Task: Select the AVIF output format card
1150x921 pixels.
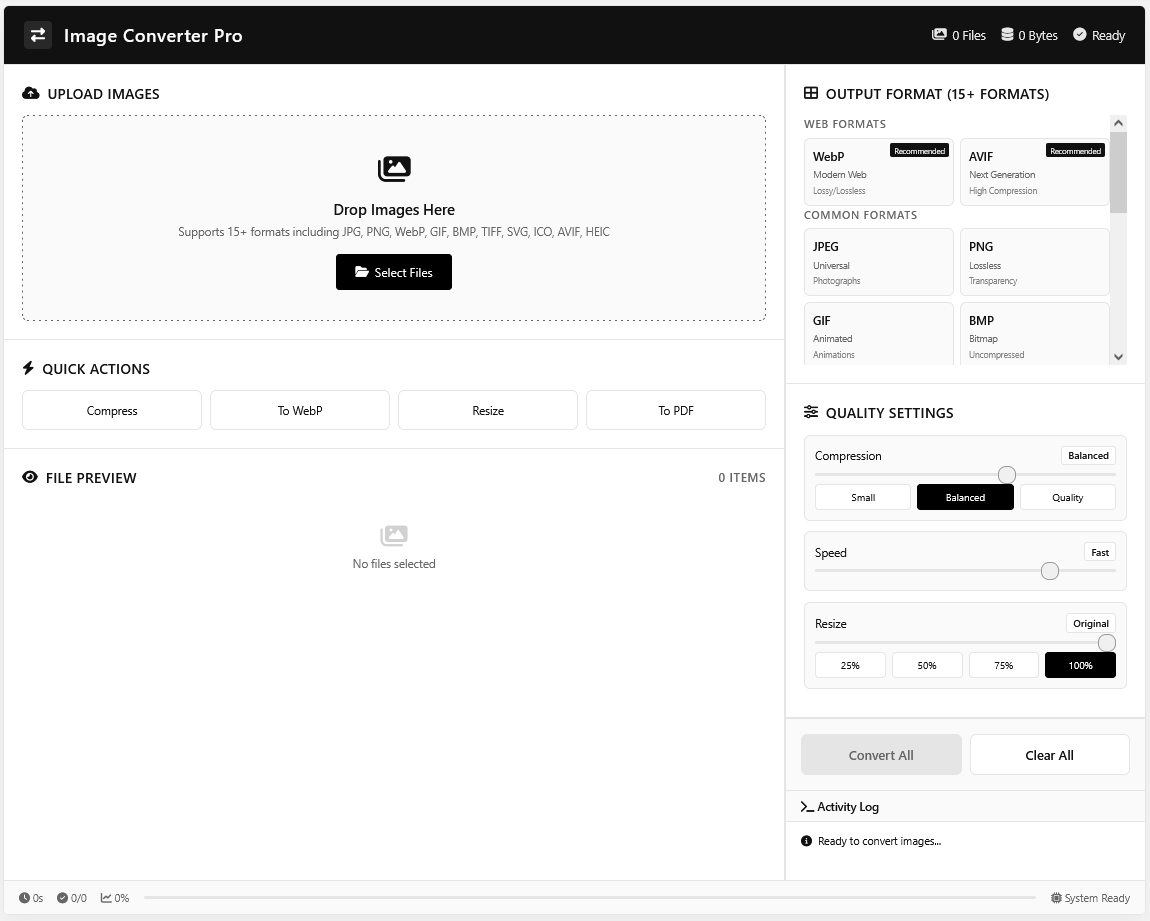Action: 1034,172
